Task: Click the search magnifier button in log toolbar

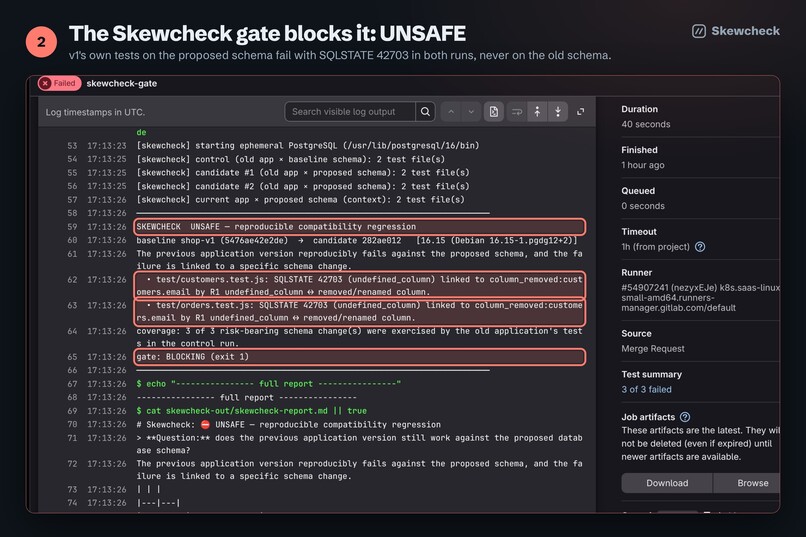Action: (x=425, y=112)
